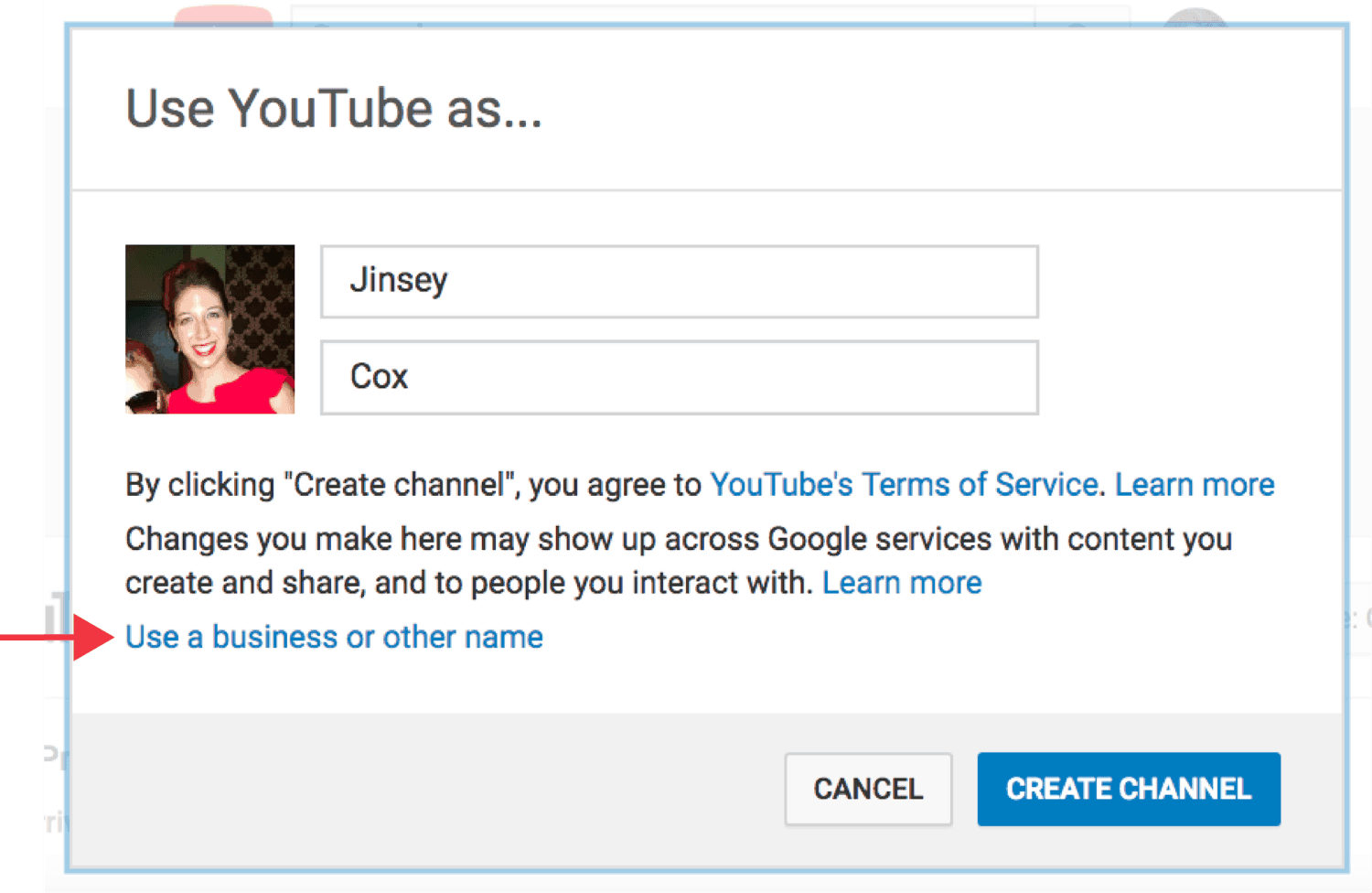Click Learn more beside Terms of Service
1372x893 pixels.
(x=1194, y=484)
